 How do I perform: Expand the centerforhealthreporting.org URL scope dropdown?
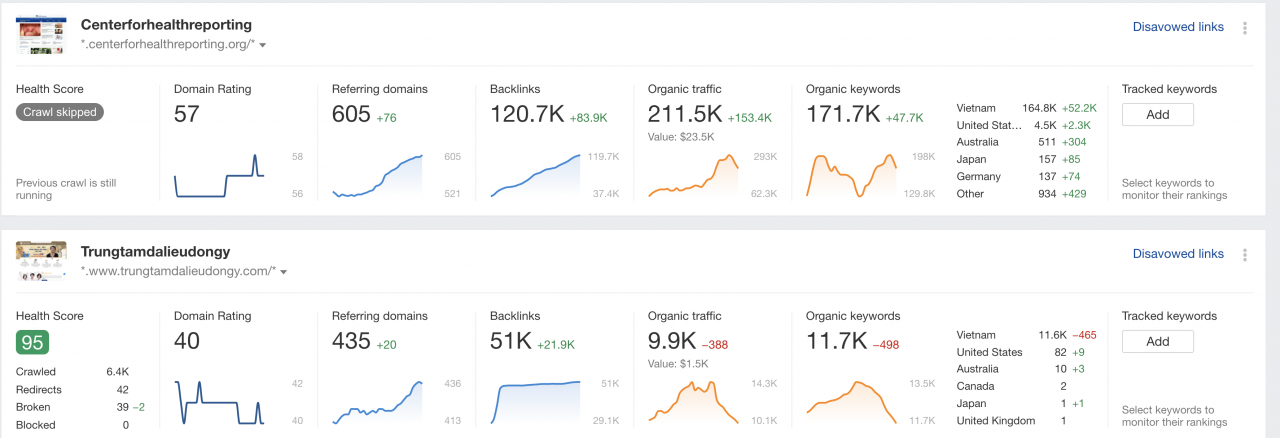tap(262, 45)
